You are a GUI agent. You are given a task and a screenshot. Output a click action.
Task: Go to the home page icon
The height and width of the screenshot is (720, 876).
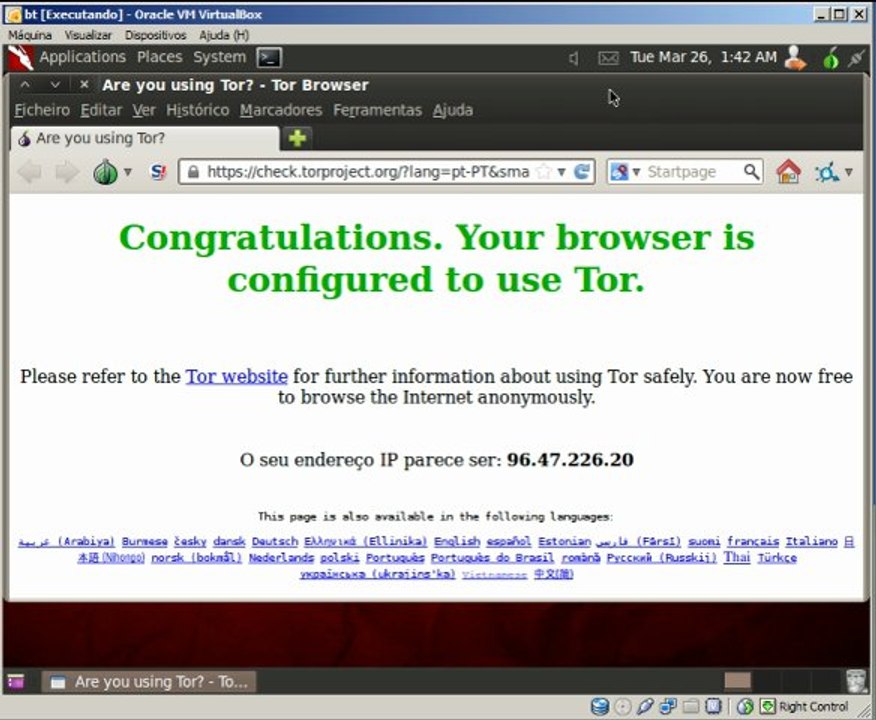click(788, 171)
